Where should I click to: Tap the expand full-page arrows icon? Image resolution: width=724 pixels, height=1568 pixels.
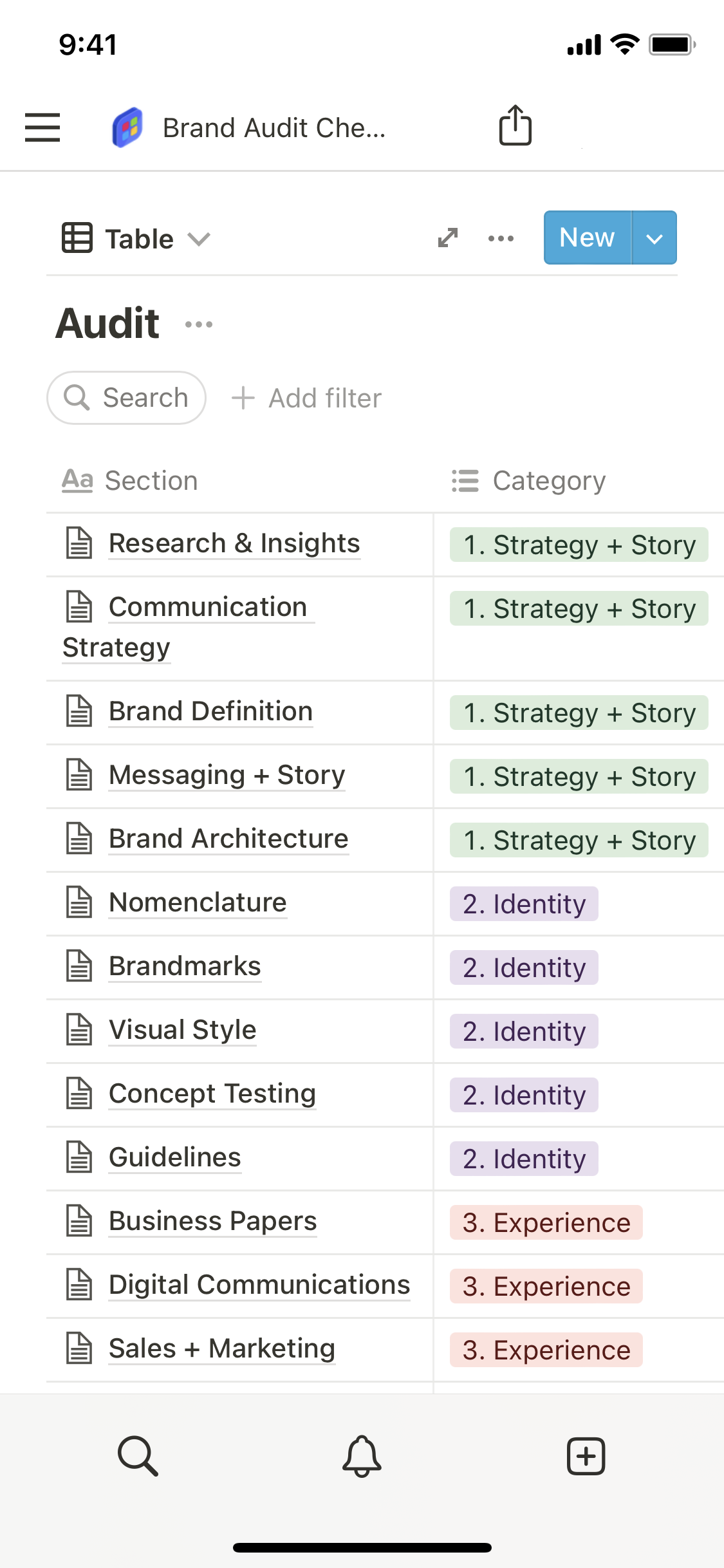pyautogui.click(x=447, y=238)
